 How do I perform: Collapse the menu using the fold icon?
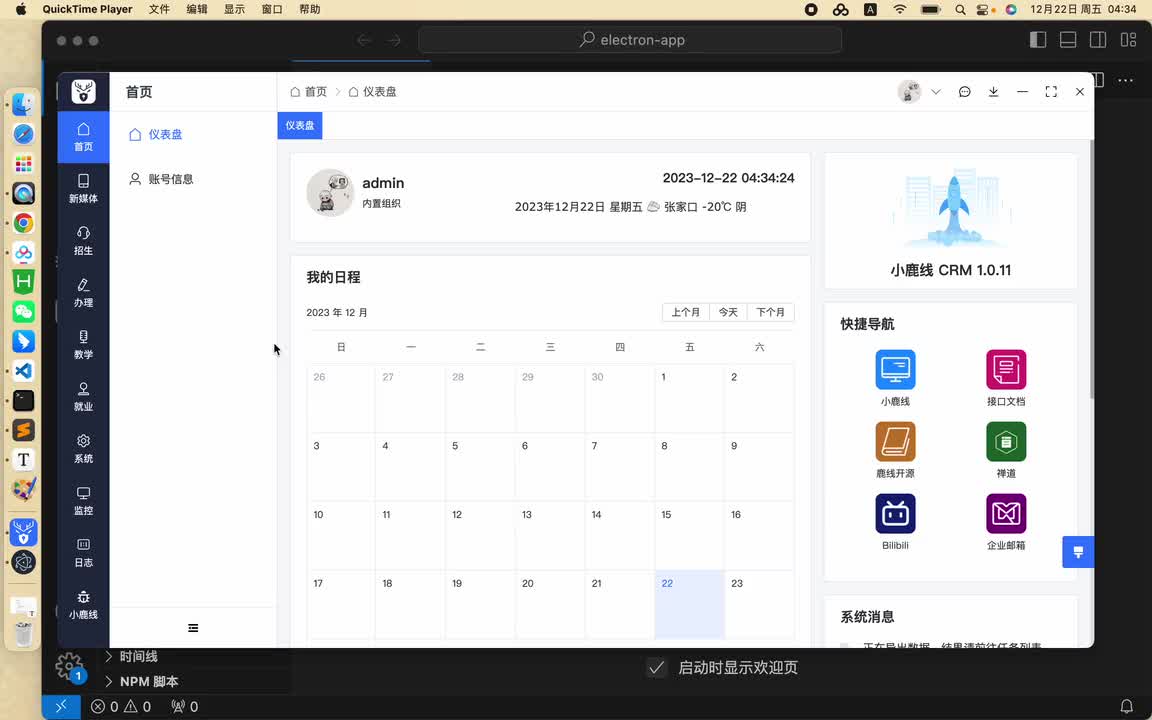[193, 628]
